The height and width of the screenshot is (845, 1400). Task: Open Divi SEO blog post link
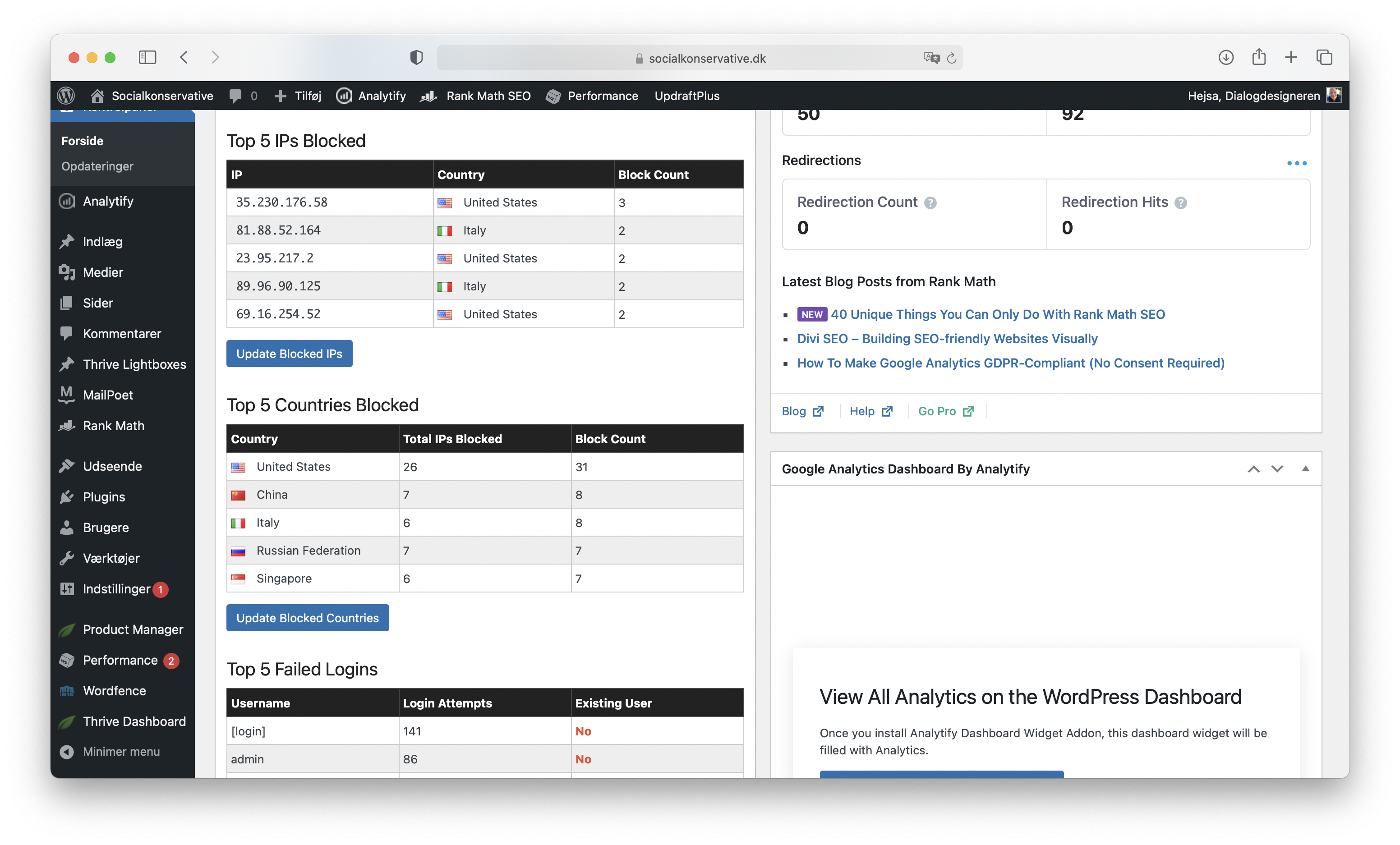click(x=947, y=339)
